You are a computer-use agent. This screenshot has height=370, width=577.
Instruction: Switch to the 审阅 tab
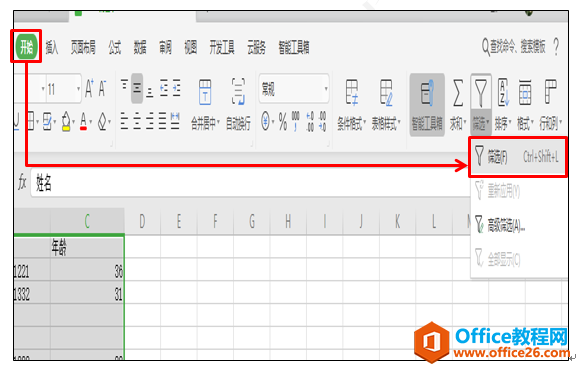(165, 47)
